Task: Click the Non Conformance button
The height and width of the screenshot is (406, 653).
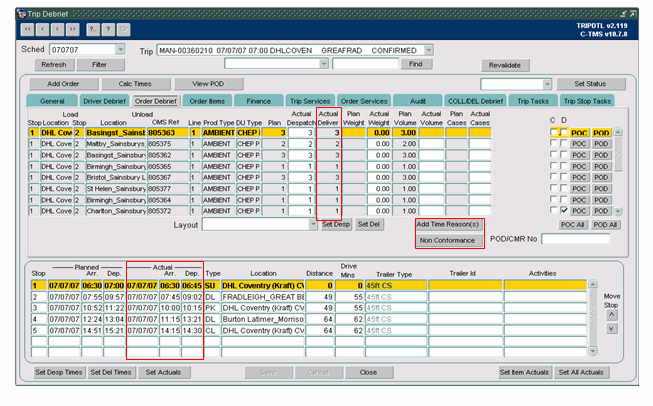Action: tap(448, 240)
